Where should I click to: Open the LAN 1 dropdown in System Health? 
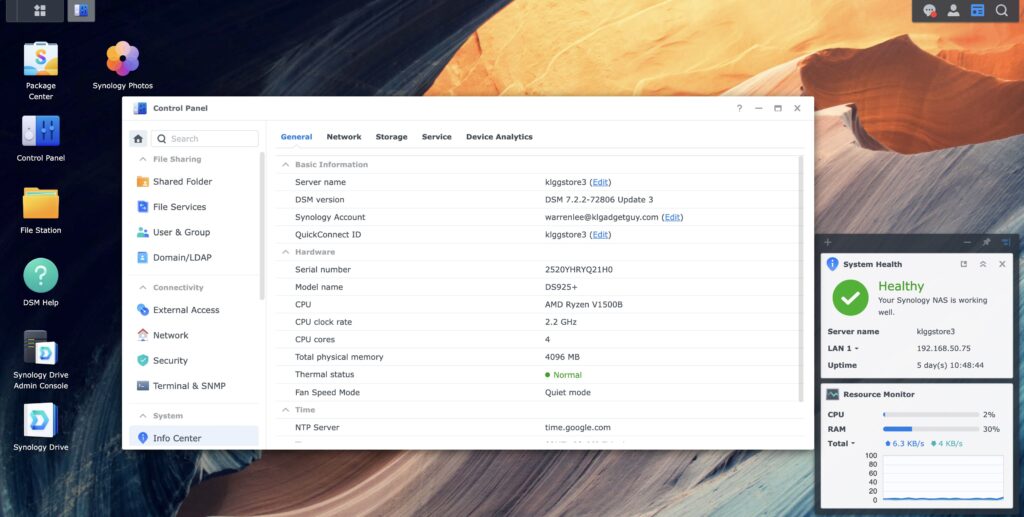[843, 348]
